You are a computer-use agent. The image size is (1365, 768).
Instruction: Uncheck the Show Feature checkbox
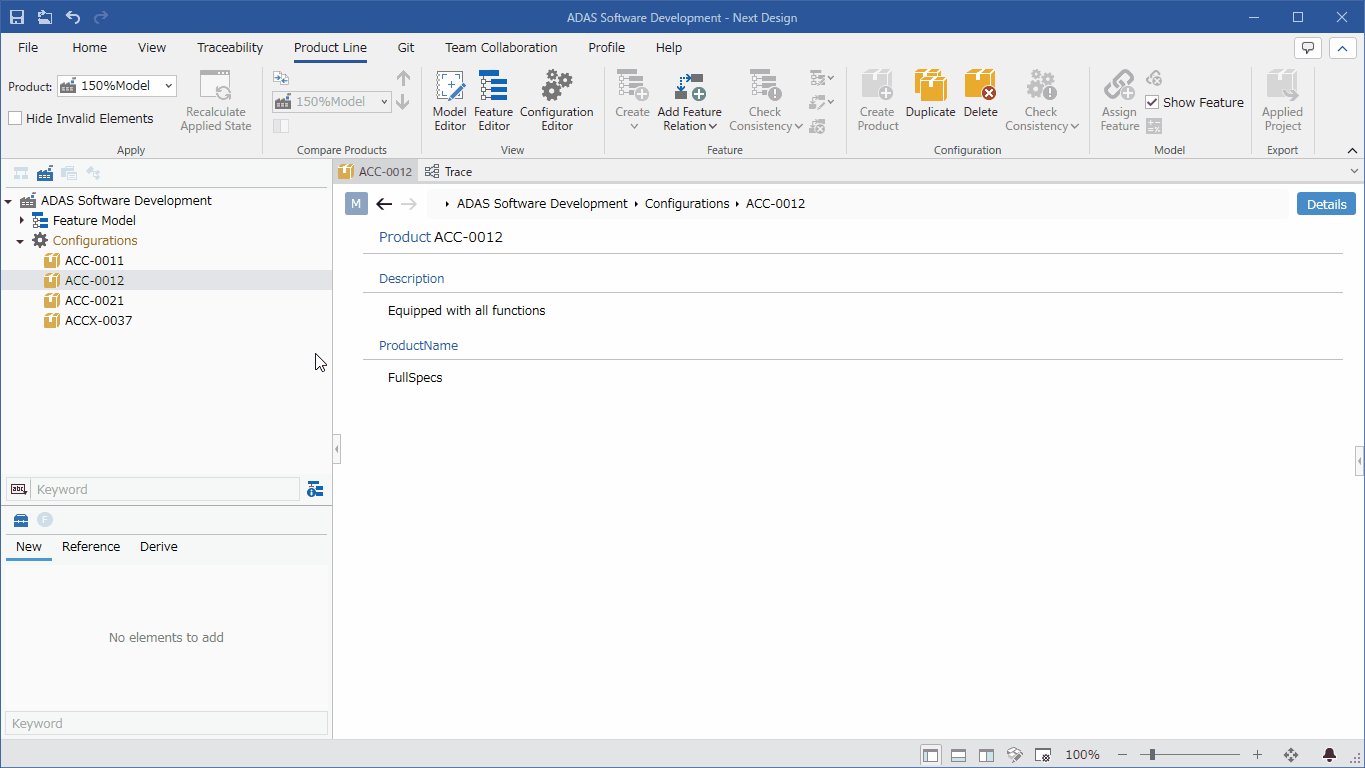tap(1152, 102)
